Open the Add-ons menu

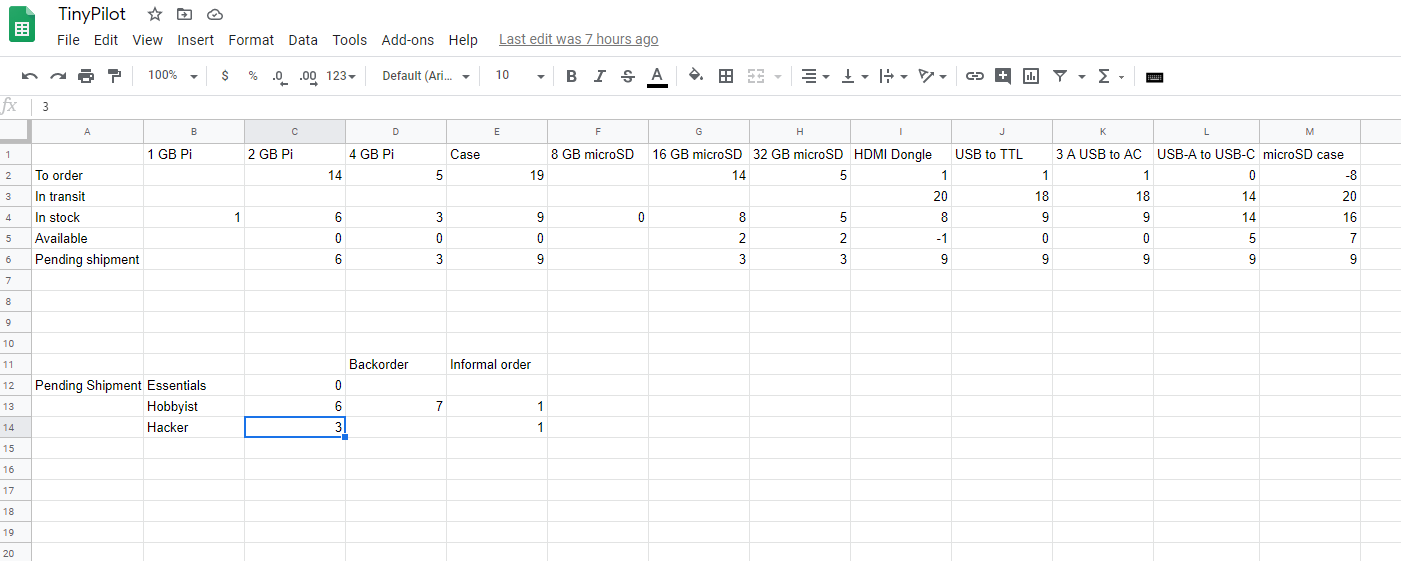click(x=408, y=40)
